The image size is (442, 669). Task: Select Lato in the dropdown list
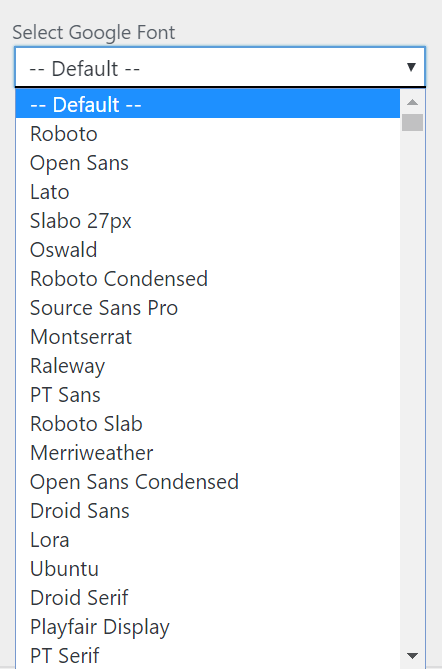208,192
